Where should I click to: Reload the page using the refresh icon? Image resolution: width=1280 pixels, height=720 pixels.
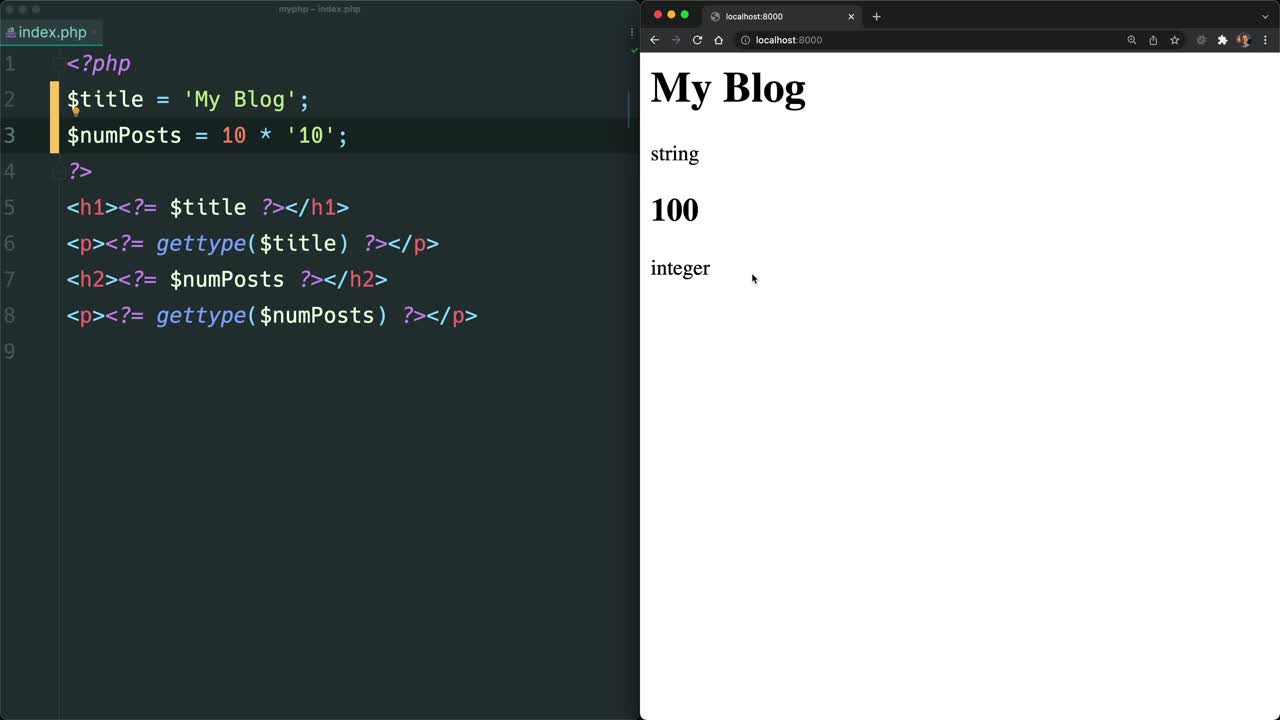tap(697, 40)
